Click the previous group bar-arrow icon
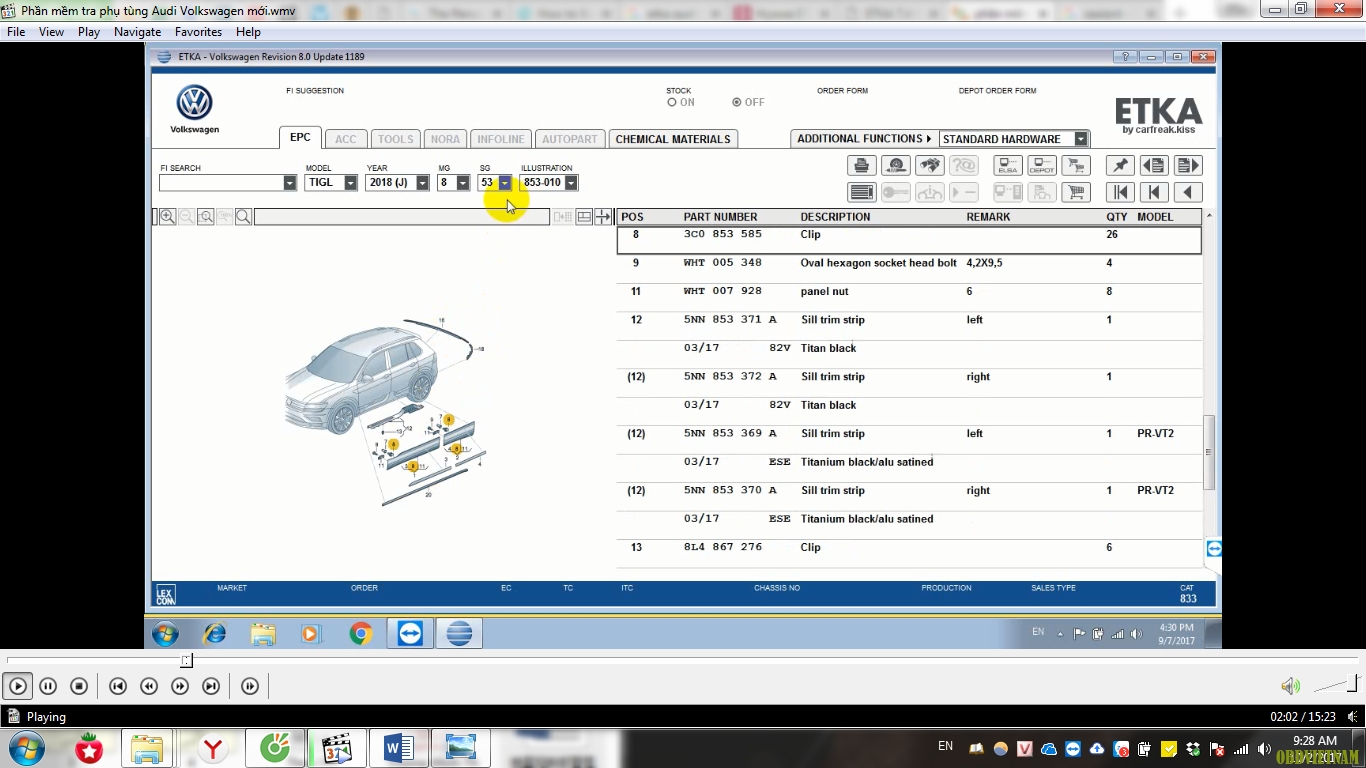Viewport: 1366px width, 768px height. 1154,192
